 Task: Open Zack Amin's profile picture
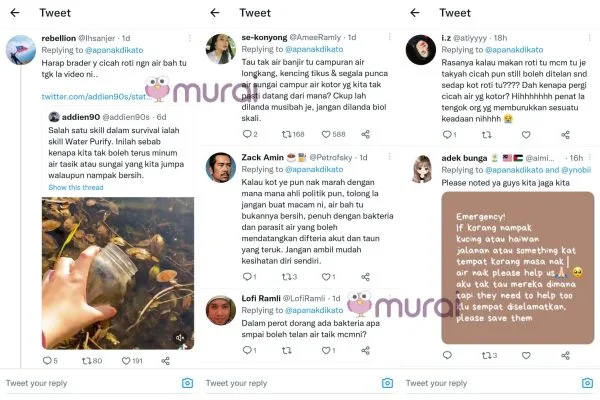pyautogui.click(x=220, y=167)
